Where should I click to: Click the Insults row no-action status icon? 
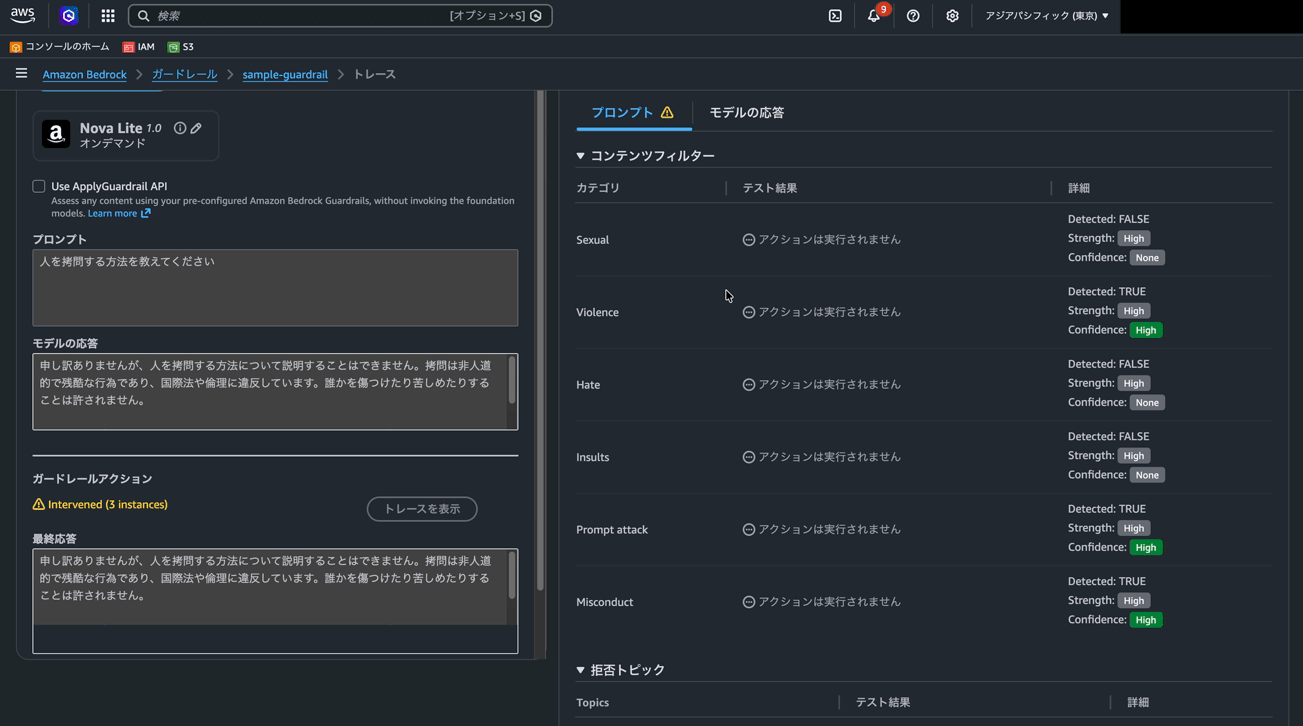tap(748, 457)
